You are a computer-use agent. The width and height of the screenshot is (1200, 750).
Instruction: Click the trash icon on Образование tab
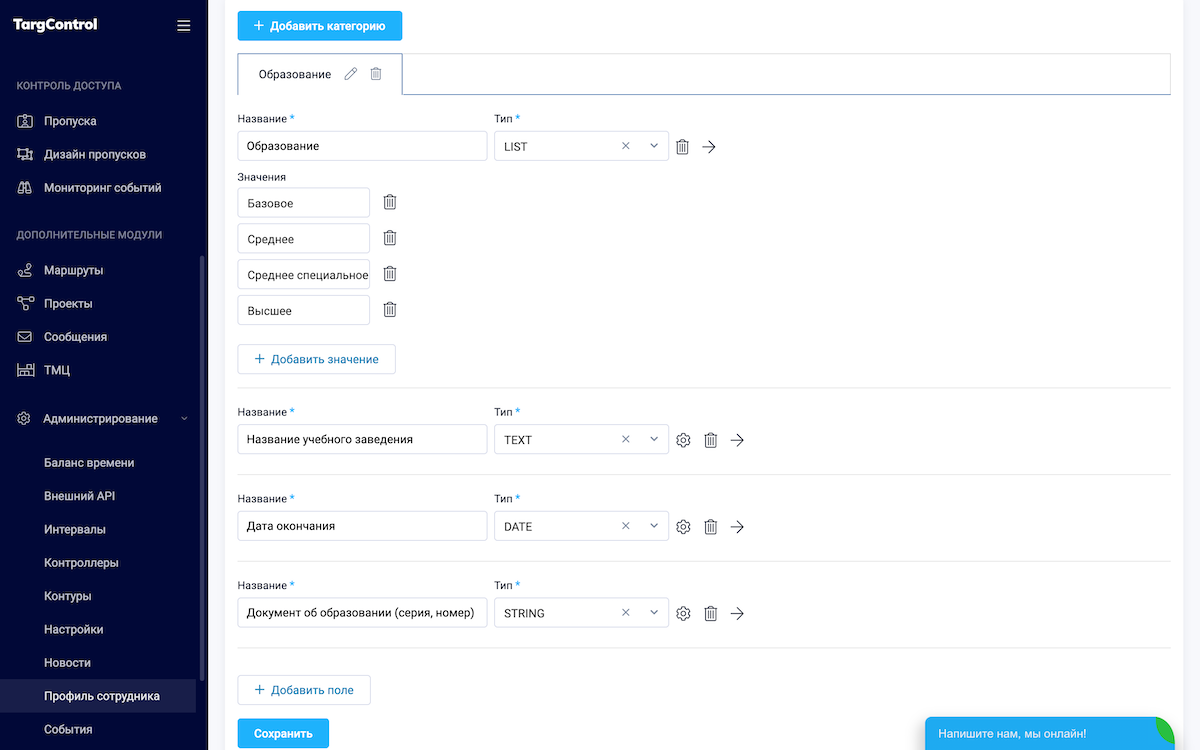[376, 74]
